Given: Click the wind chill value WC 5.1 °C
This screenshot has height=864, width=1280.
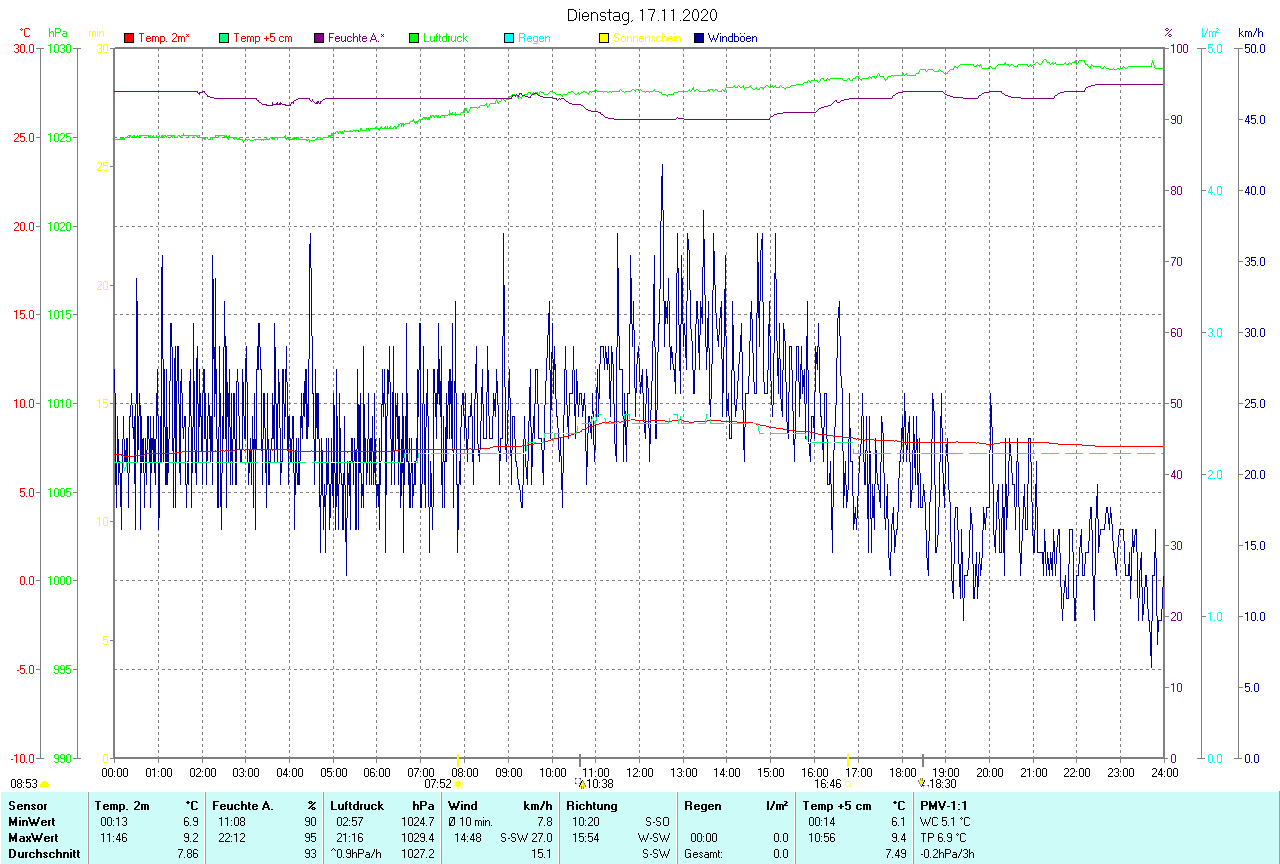Looking at the screenshot, I should coord(945,822).
